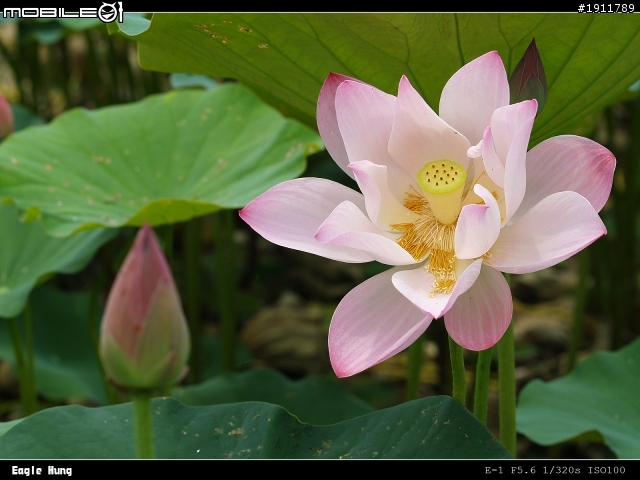Click the "Eagle Hung" photographer name
The image size is (640, 480).
(x=42, y=471)
